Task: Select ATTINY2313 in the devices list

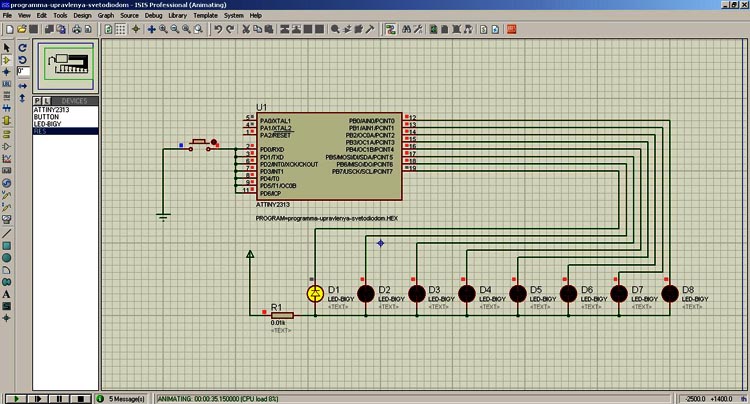Action: [x=52, y=109]
